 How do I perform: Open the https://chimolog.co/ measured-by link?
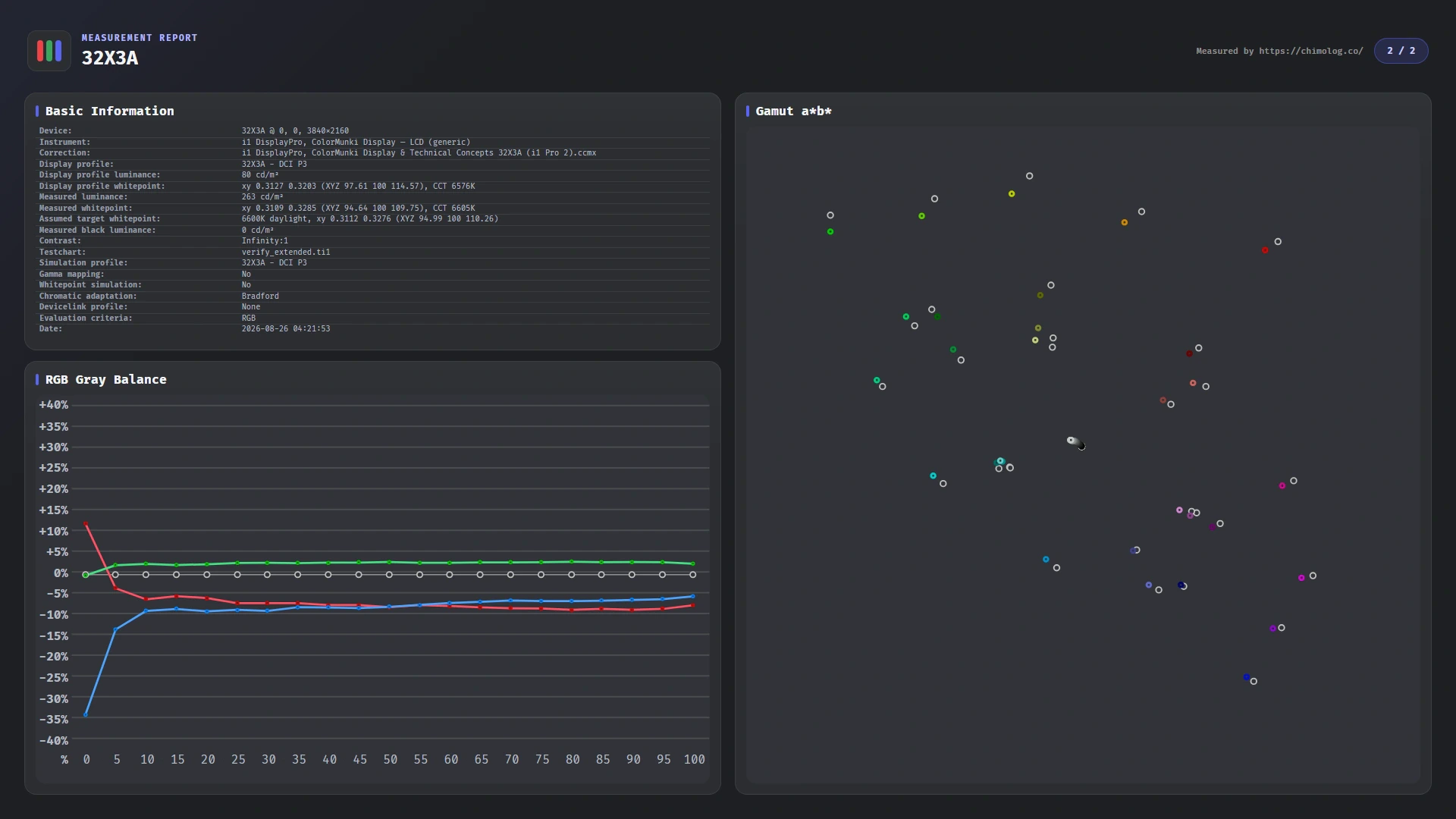[1310, 51]
